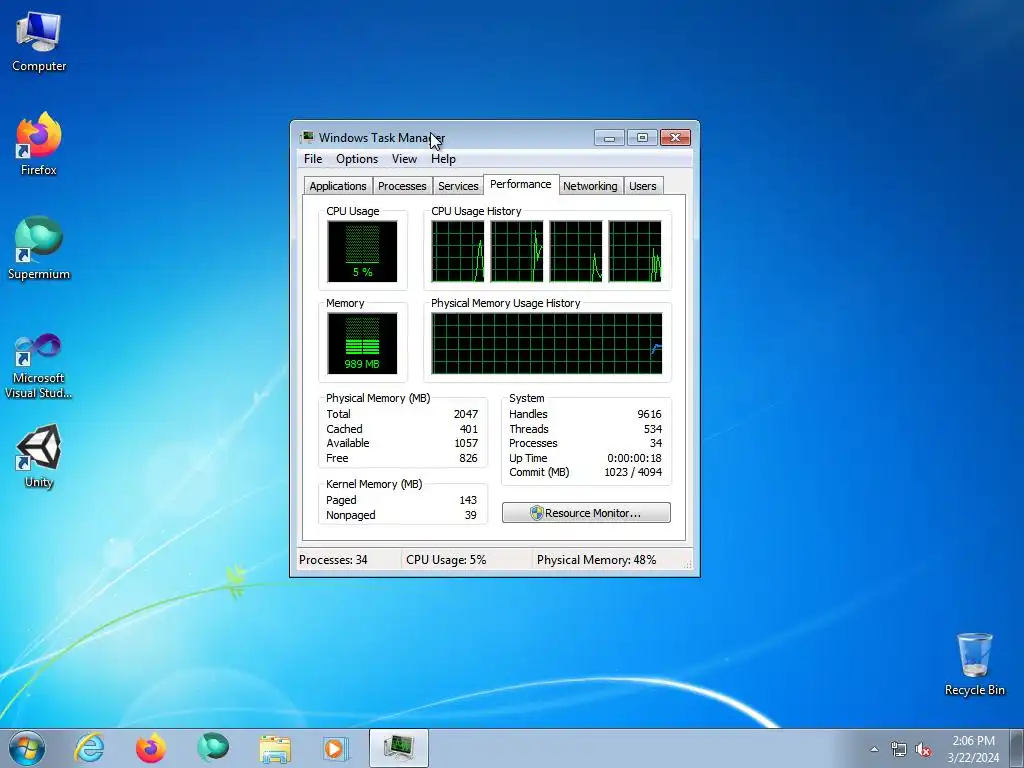Screen dimensions: 1024x768
Task: Click the Cached value 401
Action: pyautogui.click(x=468, y=429)
